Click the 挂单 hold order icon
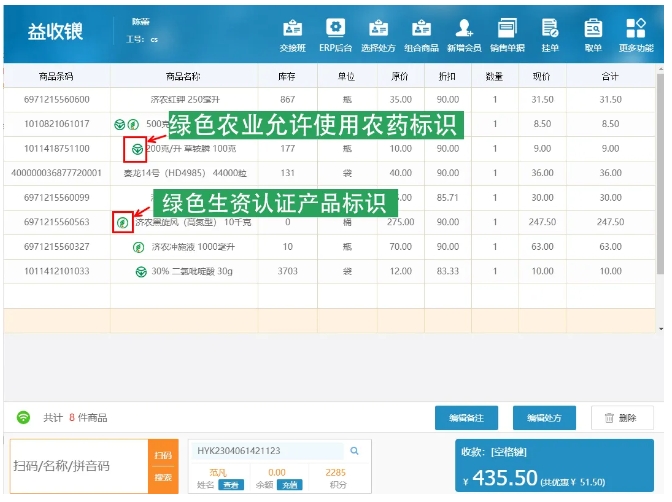The width and height of the screenshot is (672, 502). tap(550, 34)
